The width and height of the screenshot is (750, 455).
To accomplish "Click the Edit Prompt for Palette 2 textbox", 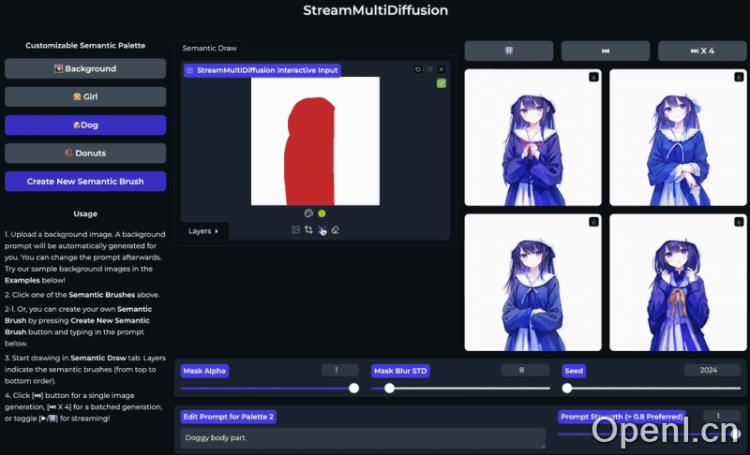I will coord(363,438).
